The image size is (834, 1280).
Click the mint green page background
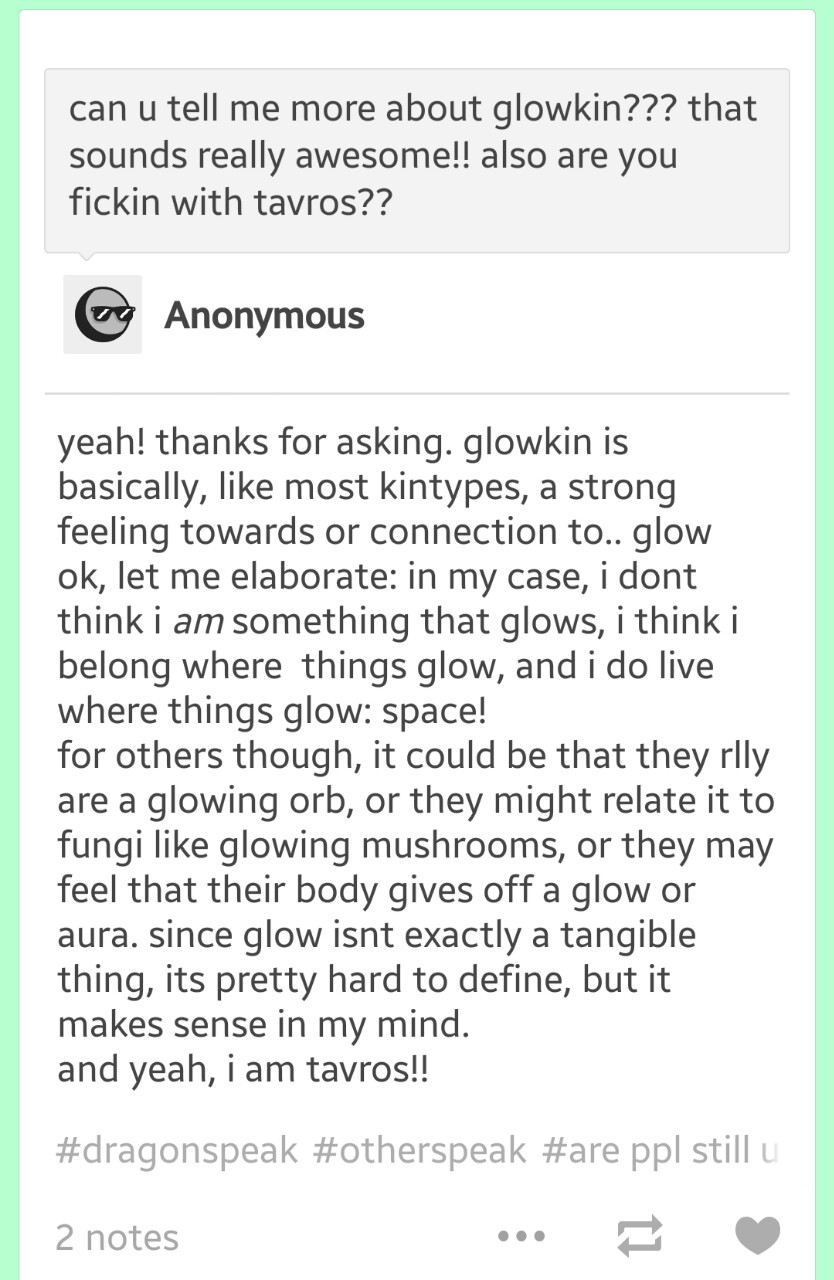click(x=9, y=640)
